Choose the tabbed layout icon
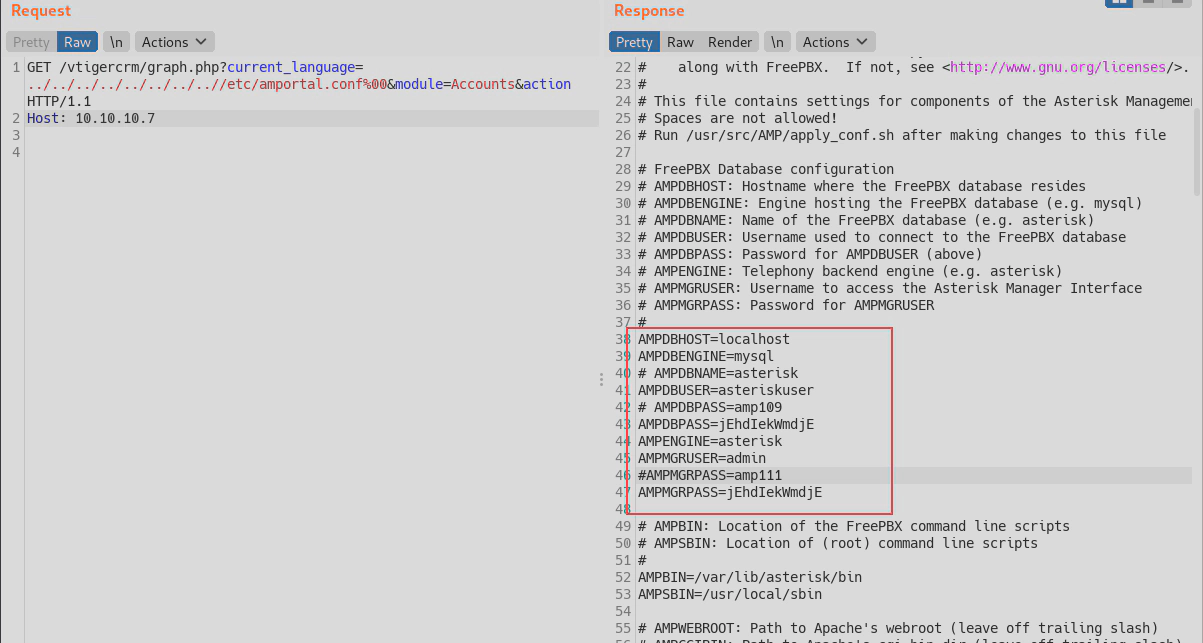This screenshot has height=643, width=1203. click(x=1178, y=2)
